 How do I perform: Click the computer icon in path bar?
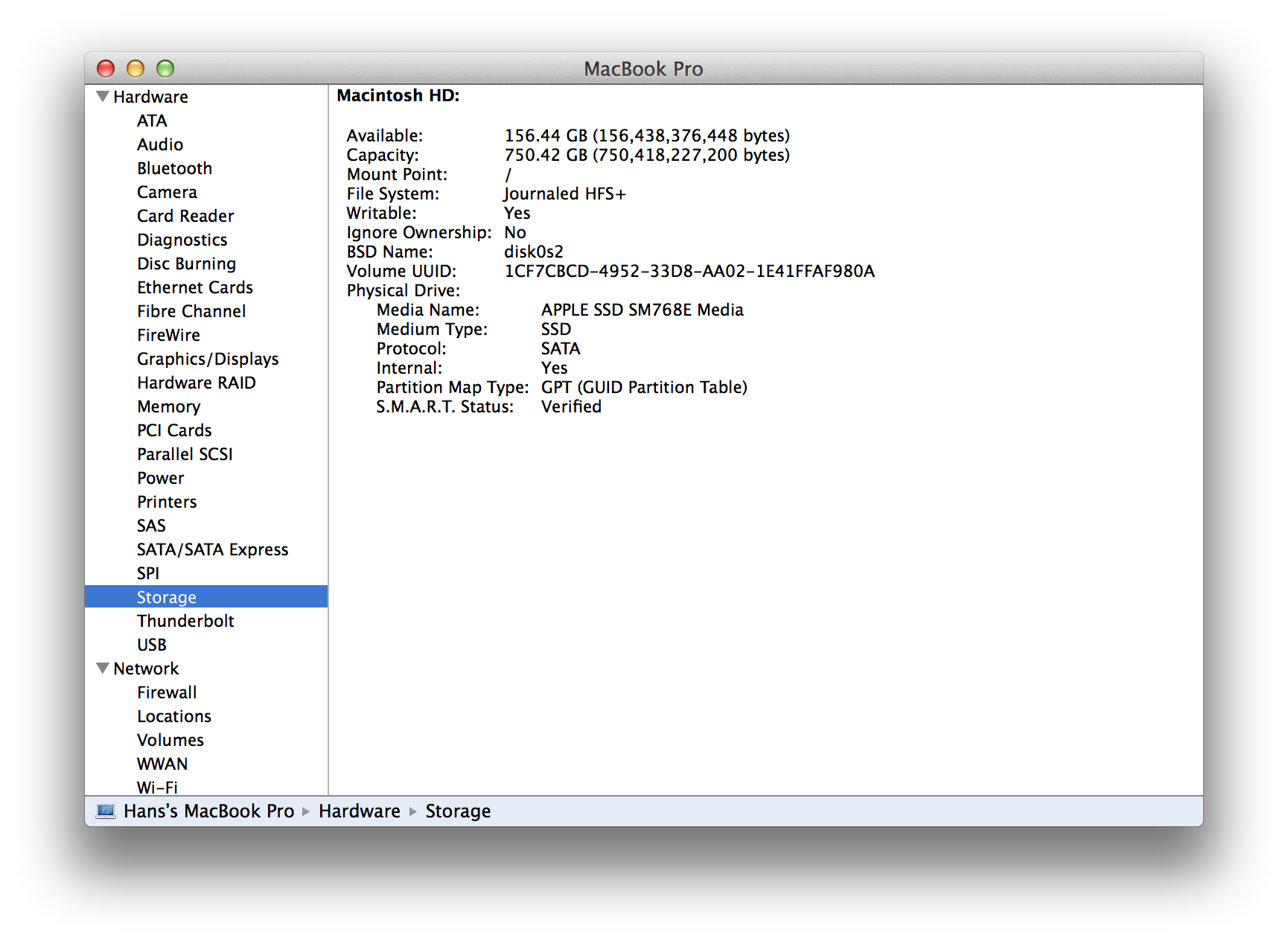tap(106, 811)
